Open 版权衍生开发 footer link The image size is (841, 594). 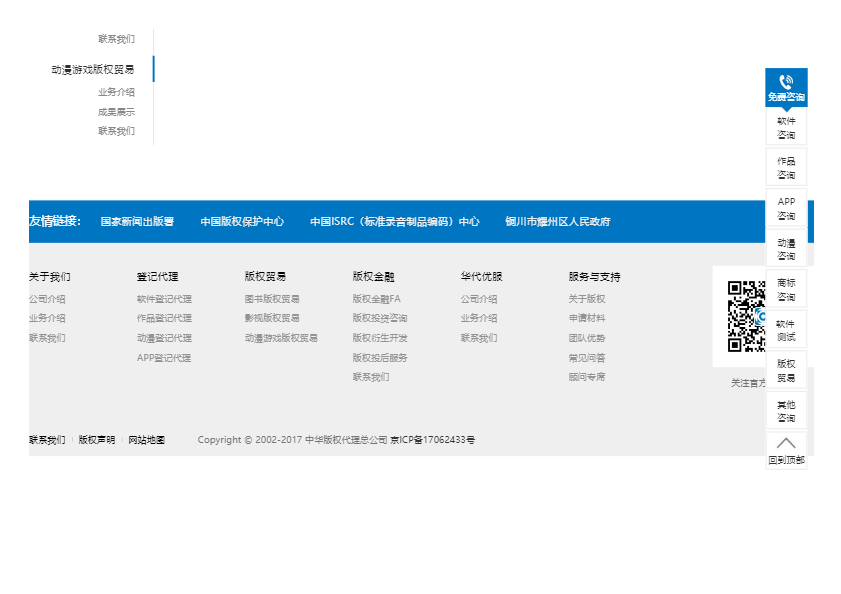tap(380, 338)
